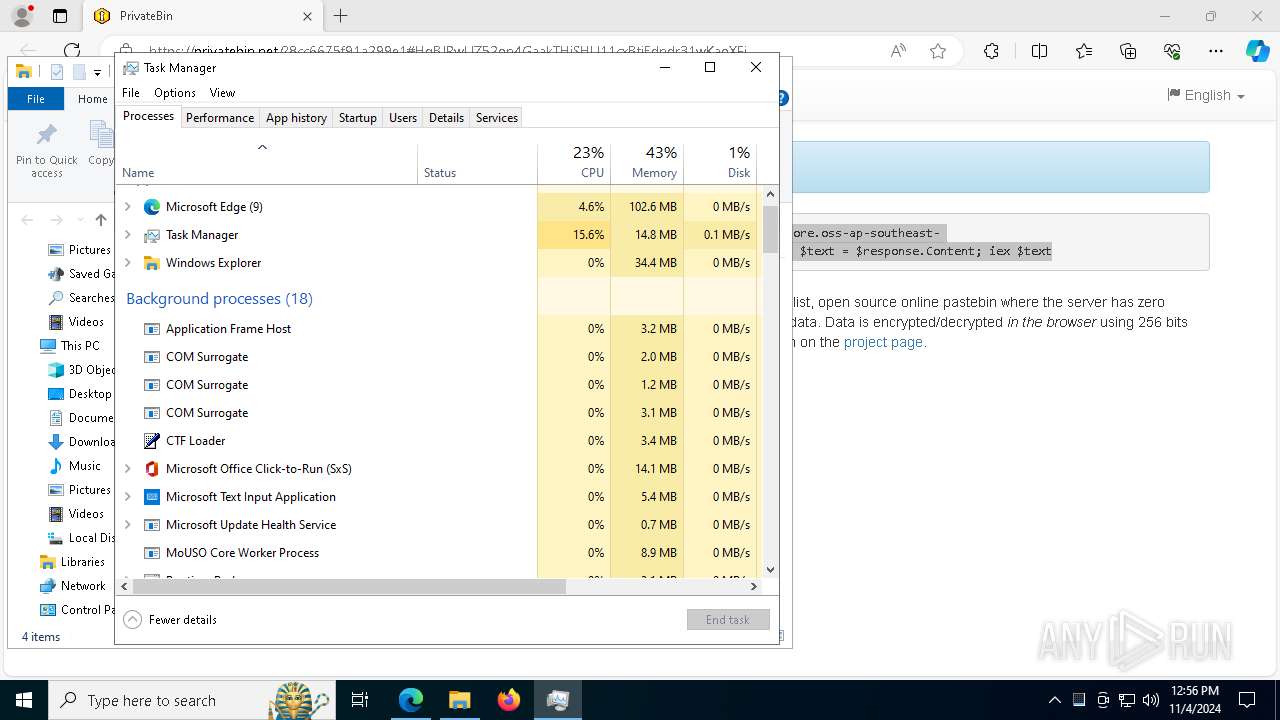Click the Windows Explorer process icon
Image resolution: width=1280 pixels, height=720 pixels.
pos(152,263)
